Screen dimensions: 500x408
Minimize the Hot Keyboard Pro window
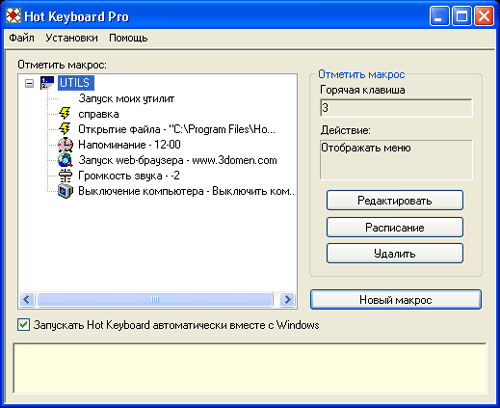(x=439, y=16)
